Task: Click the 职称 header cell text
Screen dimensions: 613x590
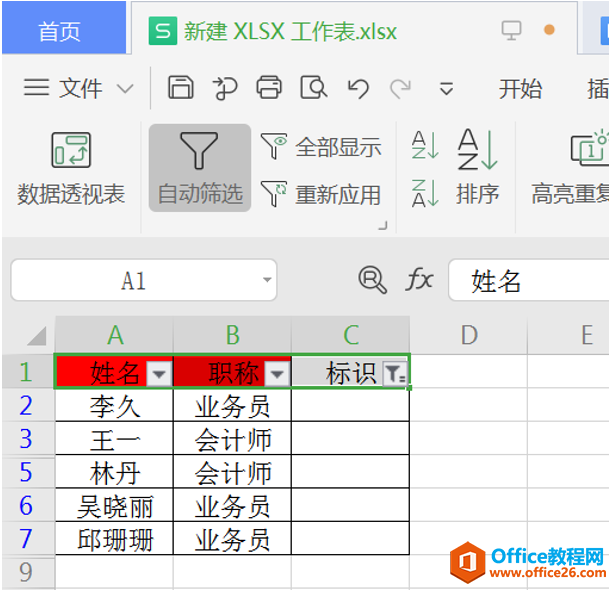Action: click(x=234, y=373)
